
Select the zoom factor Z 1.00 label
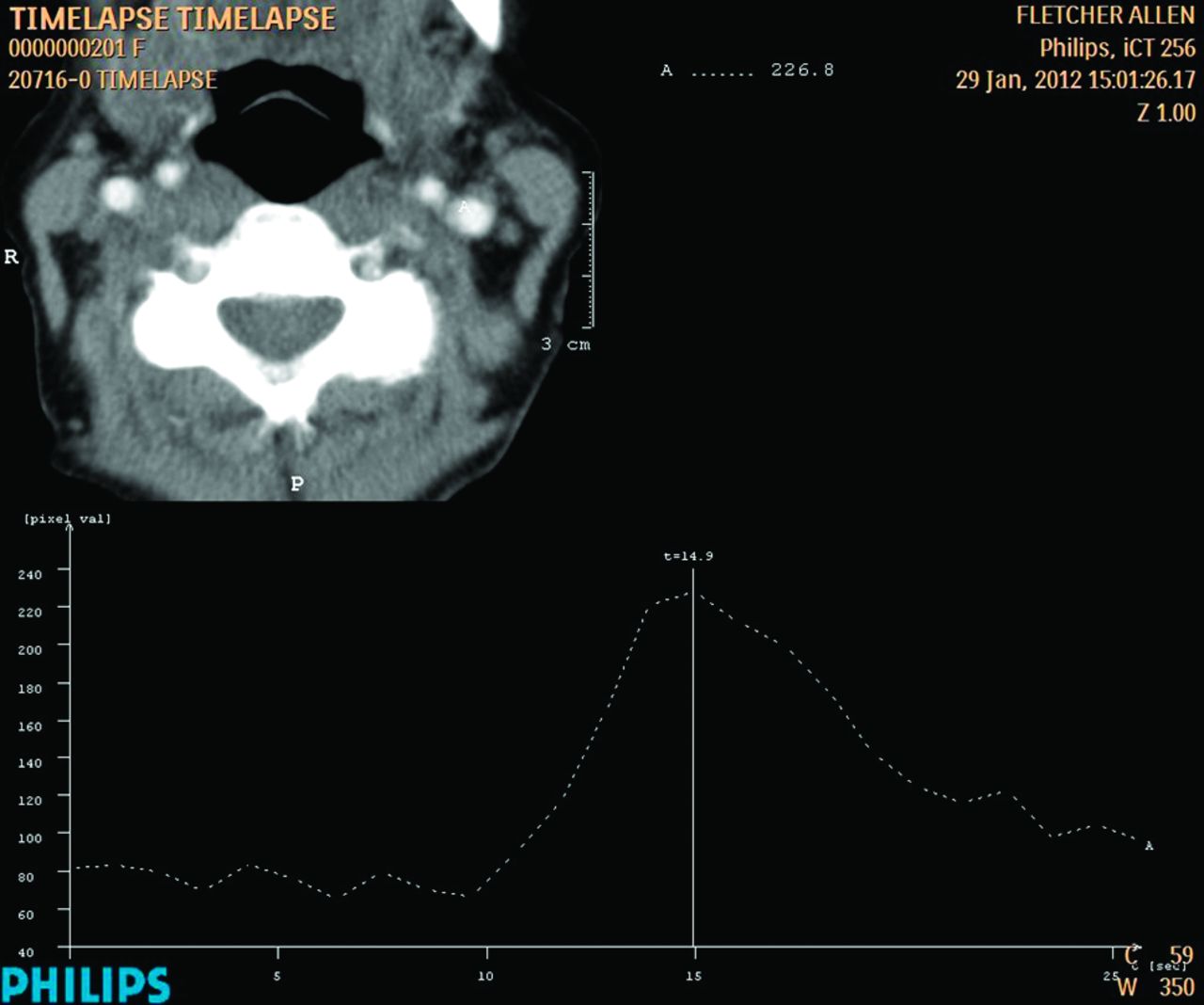pyautogui.click(x=1165, y=113)
